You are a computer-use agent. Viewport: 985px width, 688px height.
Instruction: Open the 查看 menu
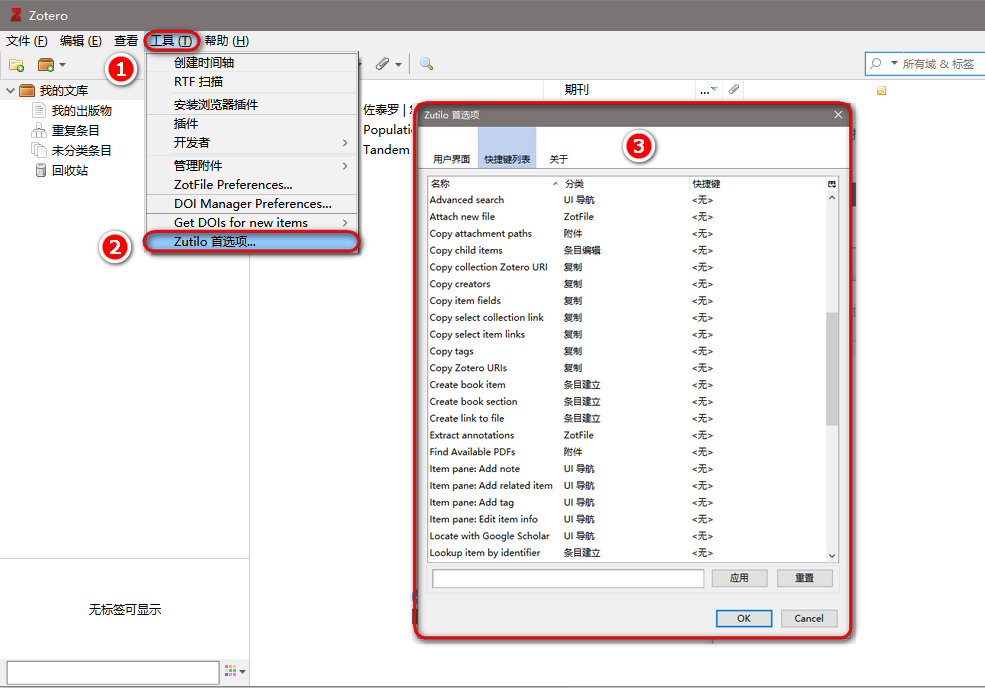coord(126,41)
